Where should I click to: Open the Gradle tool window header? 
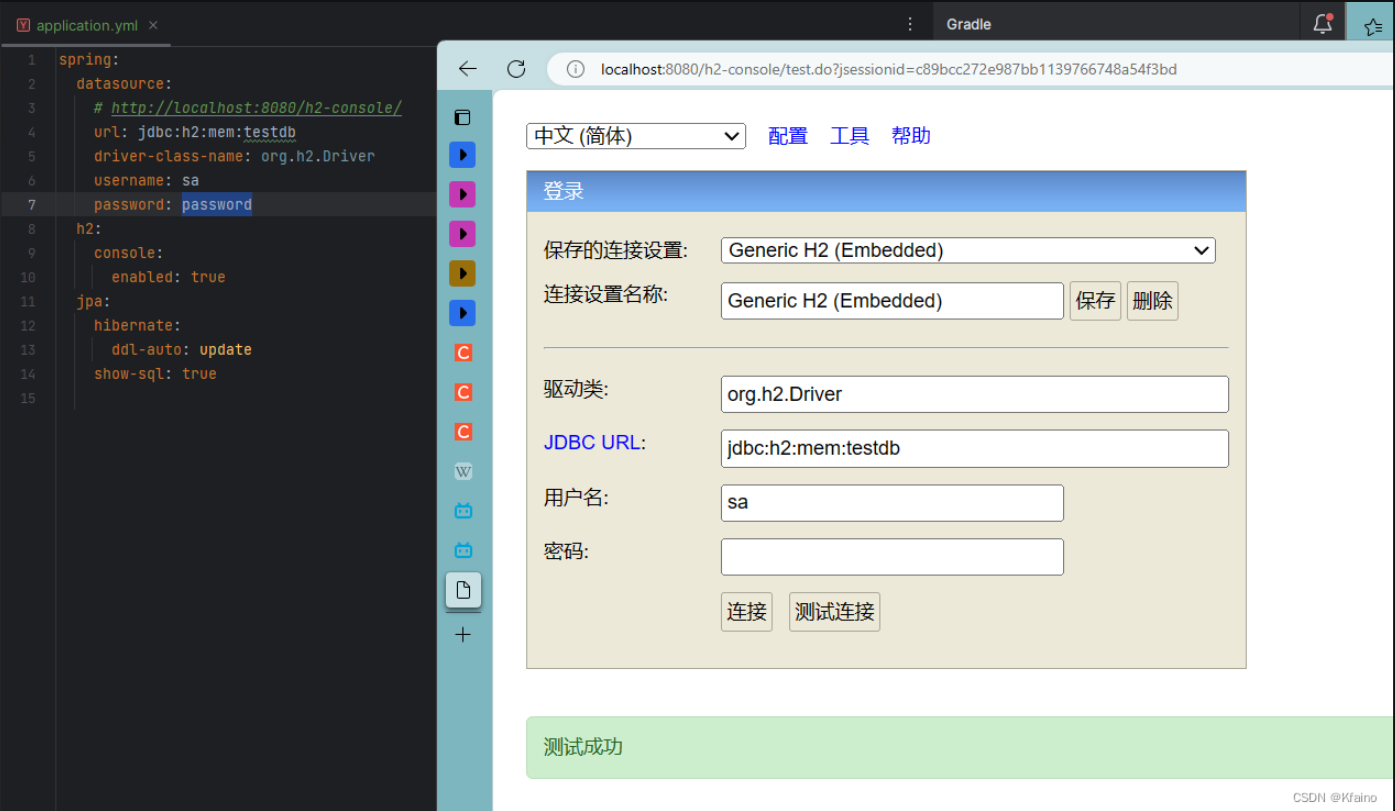tap(969, 24)
